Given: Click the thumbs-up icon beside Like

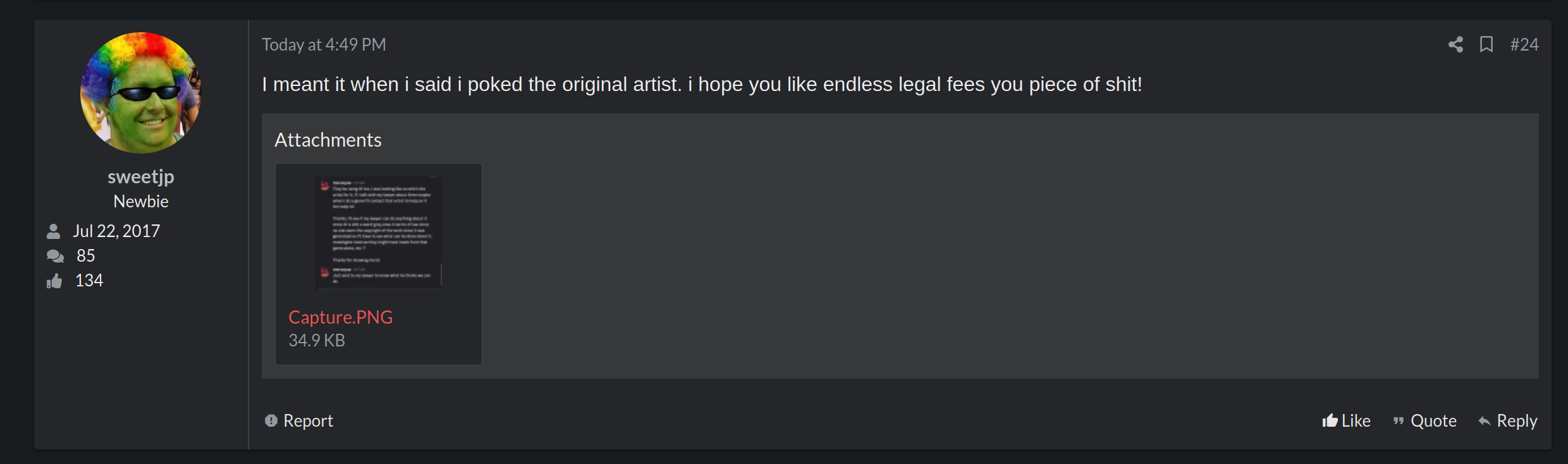Looking at the screenshot, I should point(1330,420).
